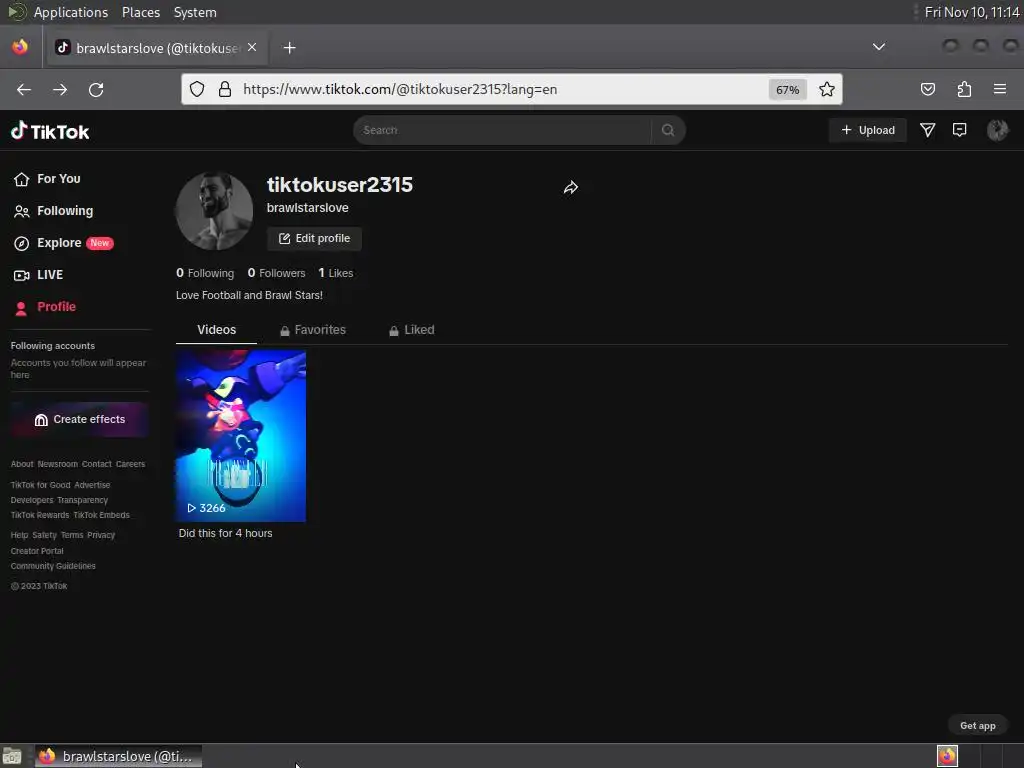Open the Privacy footer link
The width and height of the screenshot is (1024, 768).
pos(101,535)
